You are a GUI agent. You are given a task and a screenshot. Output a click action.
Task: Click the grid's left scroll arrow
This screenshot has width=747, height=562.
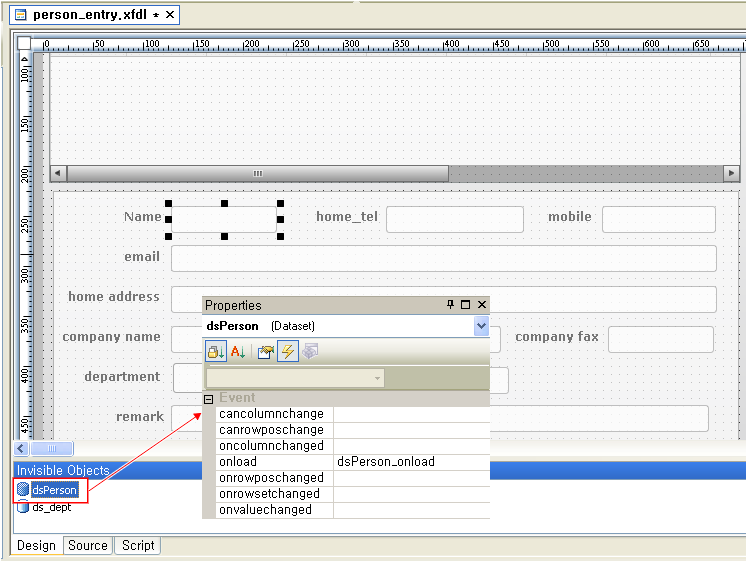click(58, 173)
